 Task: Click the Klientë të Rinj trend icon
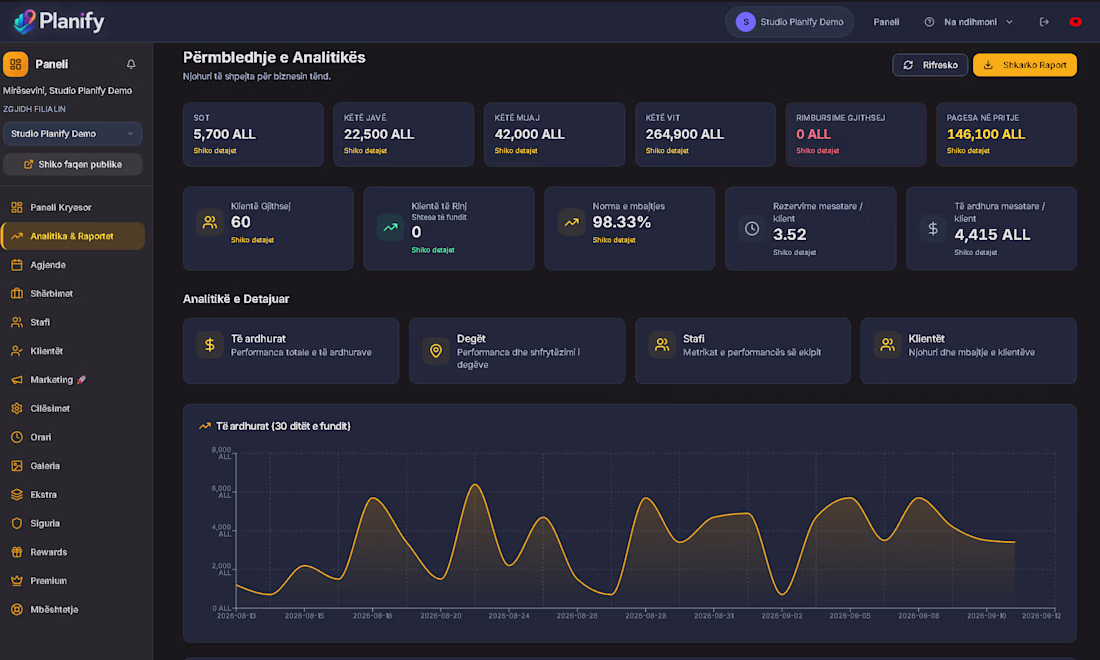[x=390, y=227]
